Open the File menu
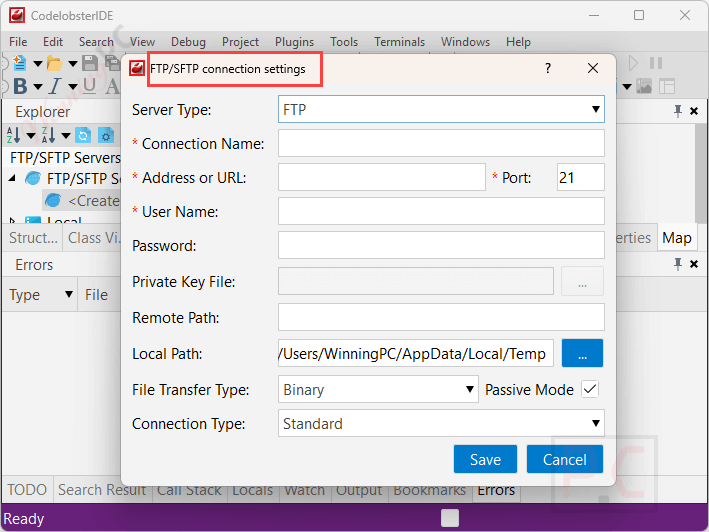 (18, 42)
